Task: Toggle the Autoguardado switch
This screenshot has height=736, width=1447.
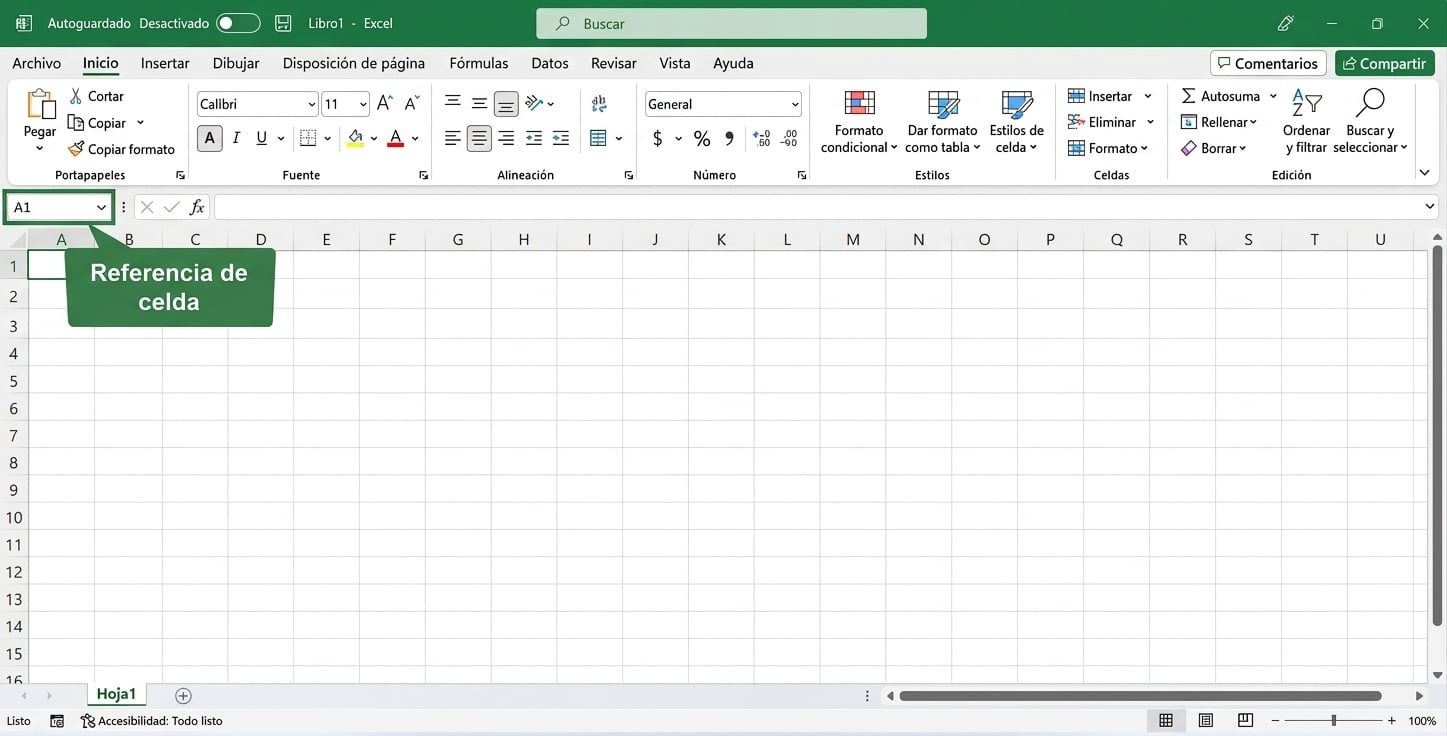Action: point(238,23)
